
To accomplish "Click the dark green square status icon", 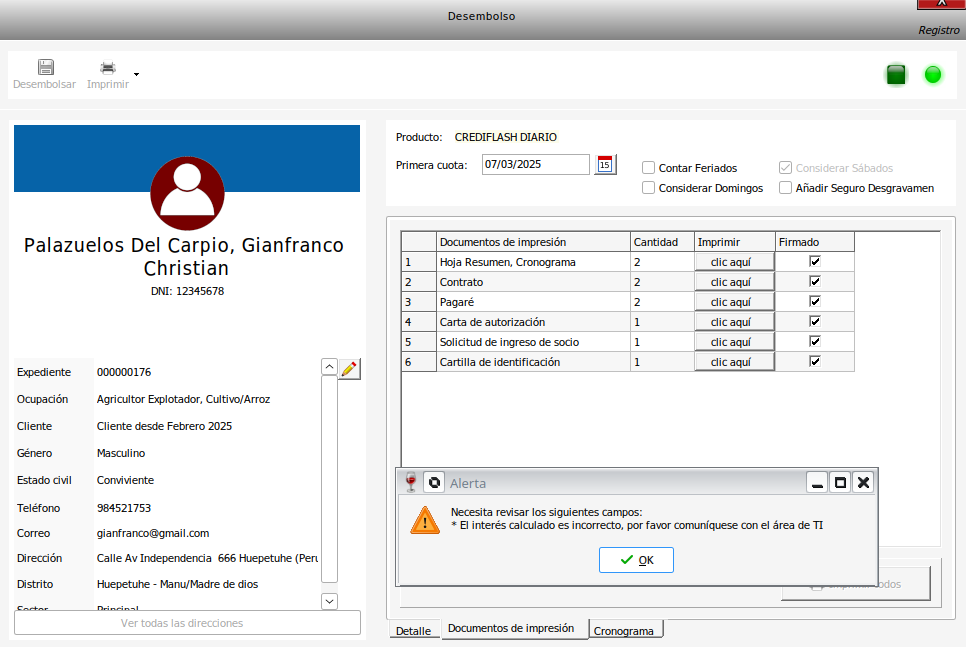I will (x=896, y=74).
